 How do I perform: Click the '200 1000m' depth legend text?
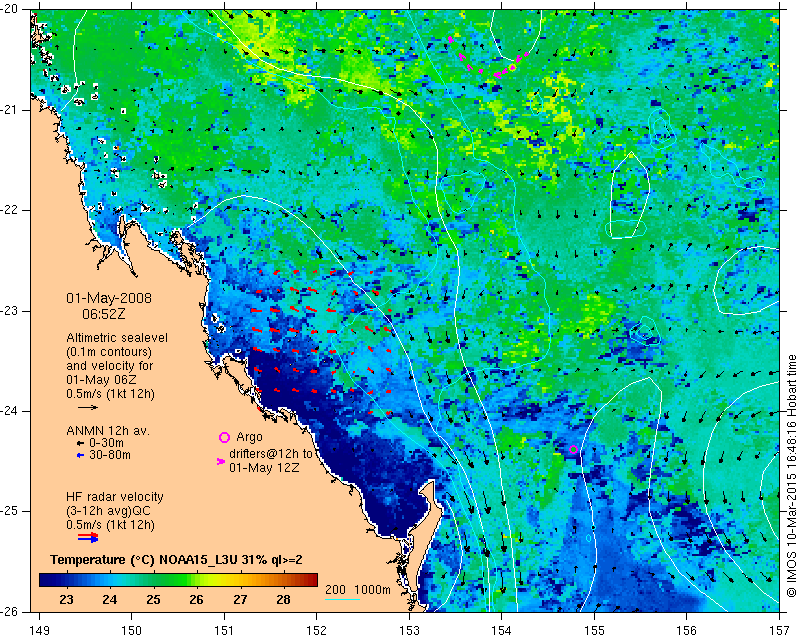click(358, 590)
